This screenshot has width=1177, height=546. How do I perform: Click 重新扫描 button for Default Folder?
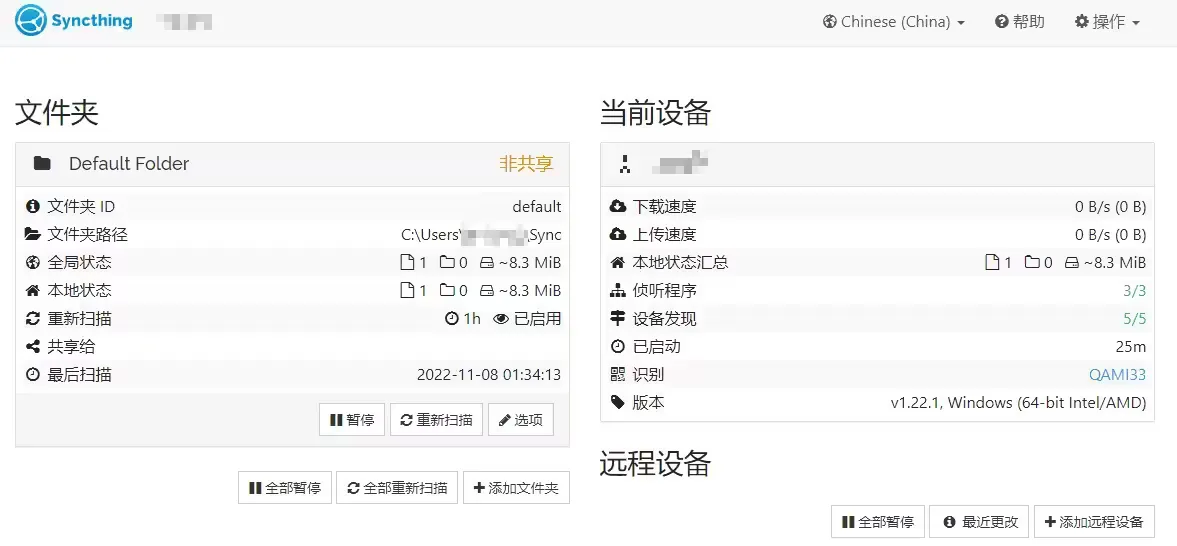point(436,420)
